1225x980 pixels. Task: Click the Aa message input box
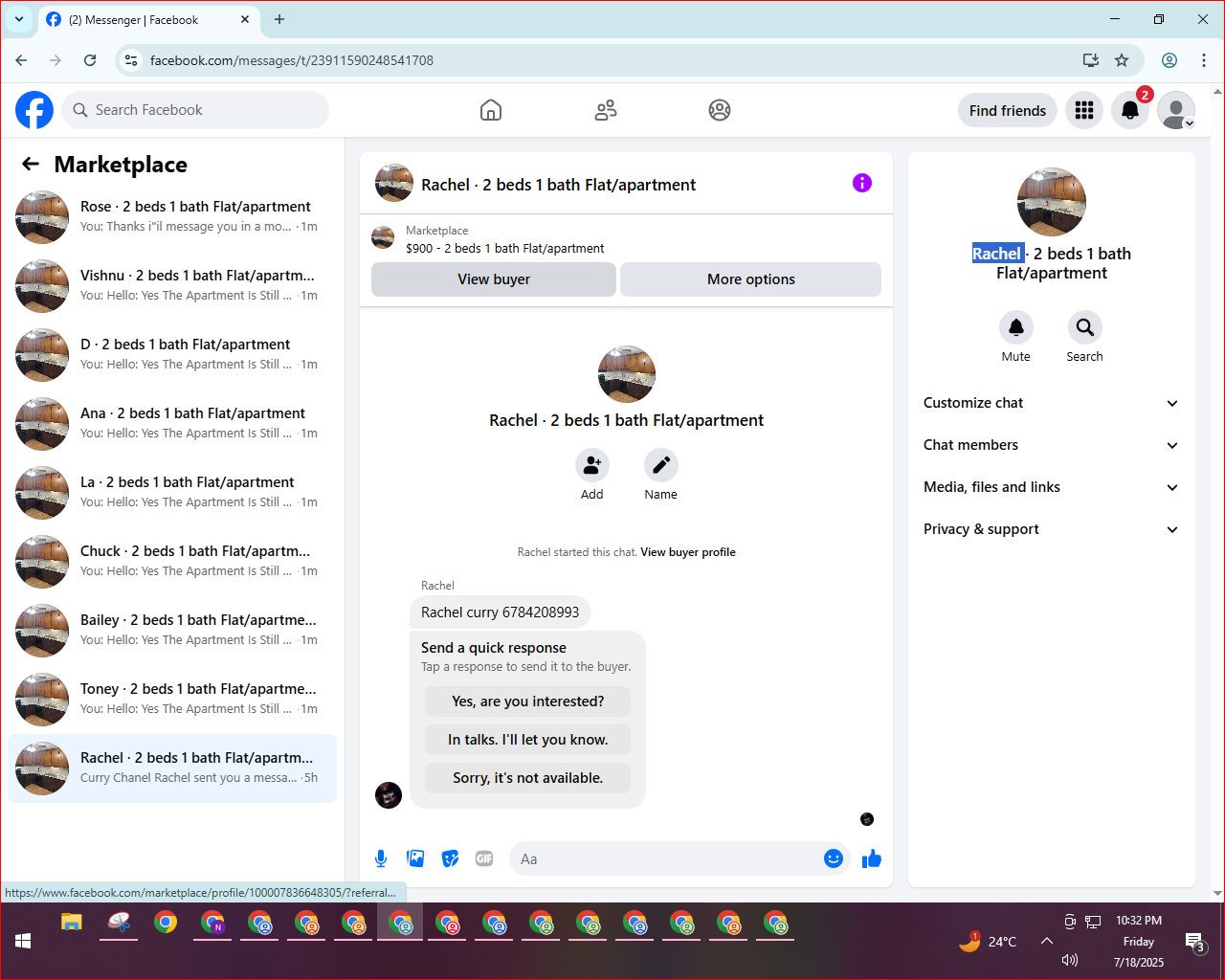[x=665, y=858]
